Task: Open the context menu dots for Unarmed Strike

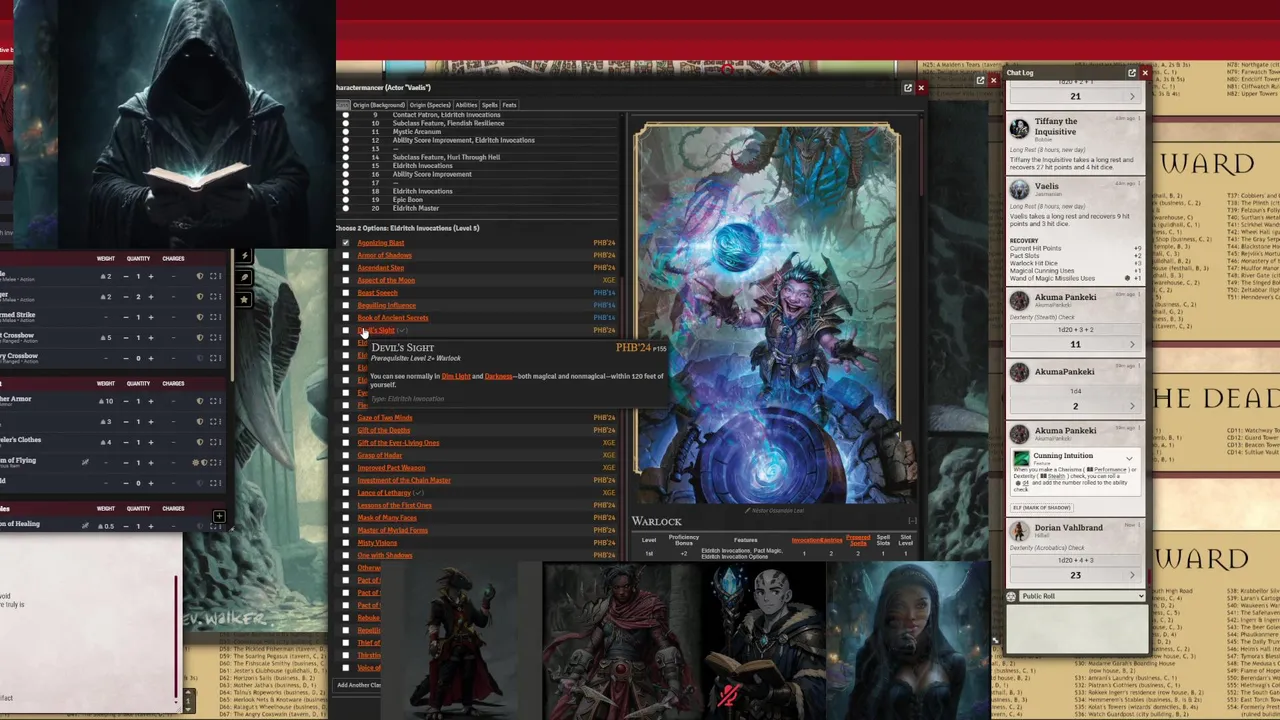Action: (220, 317)
